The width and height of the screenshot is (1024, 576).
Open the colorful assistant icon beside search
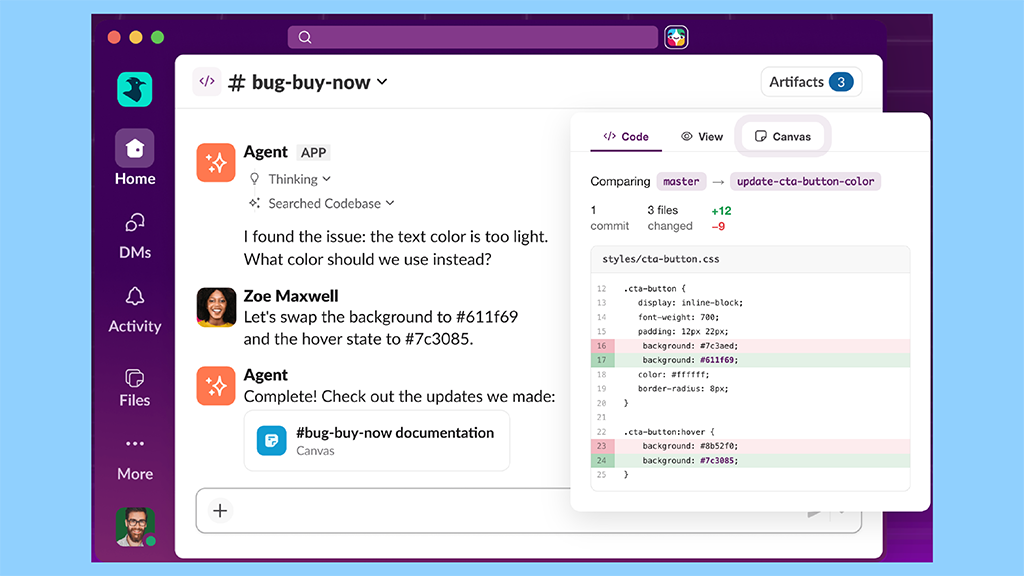click(676, 37)
